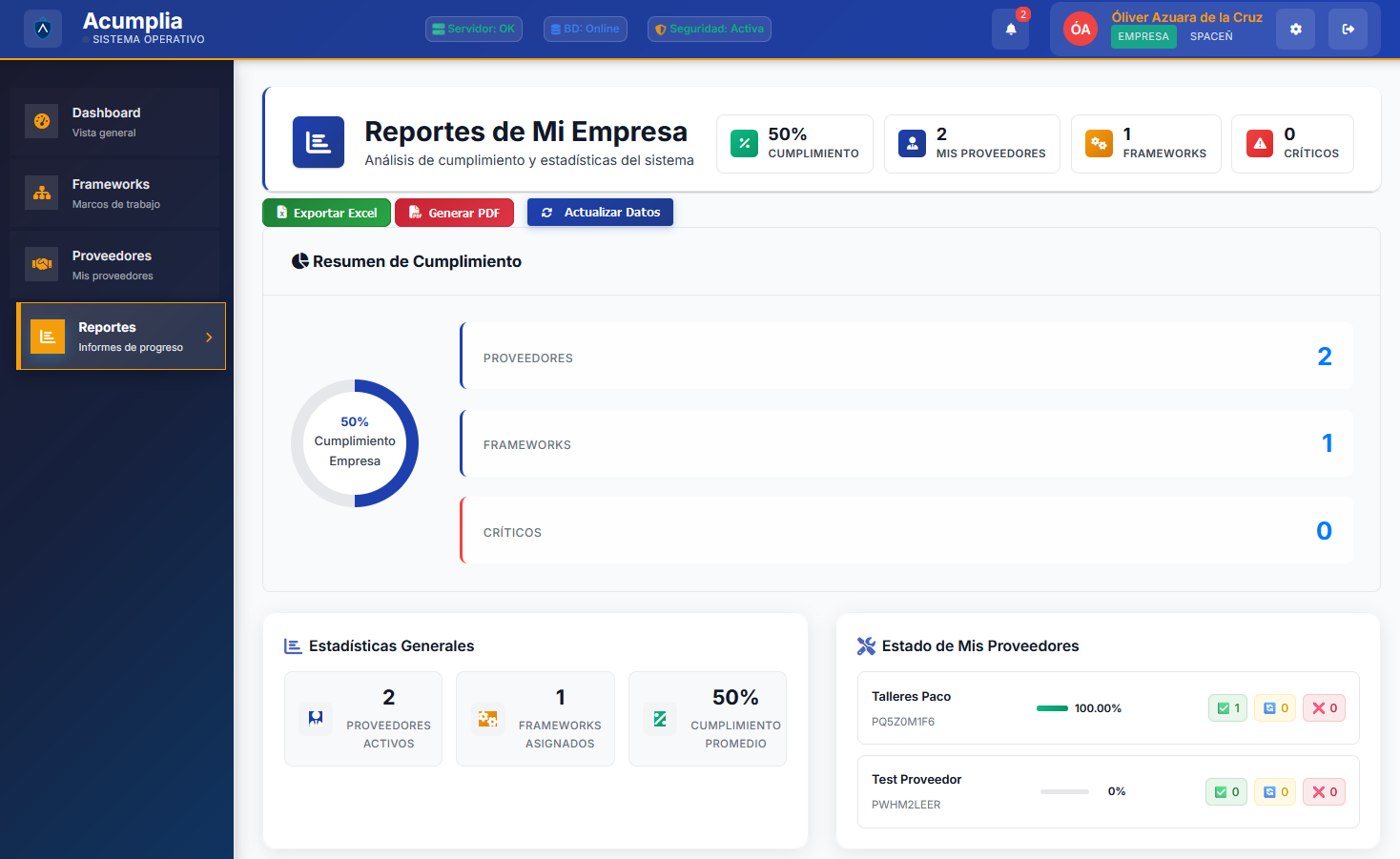The image size is (1400, 859).
Task: Click the ÓA user avatar
Action: click(1080, 29)
